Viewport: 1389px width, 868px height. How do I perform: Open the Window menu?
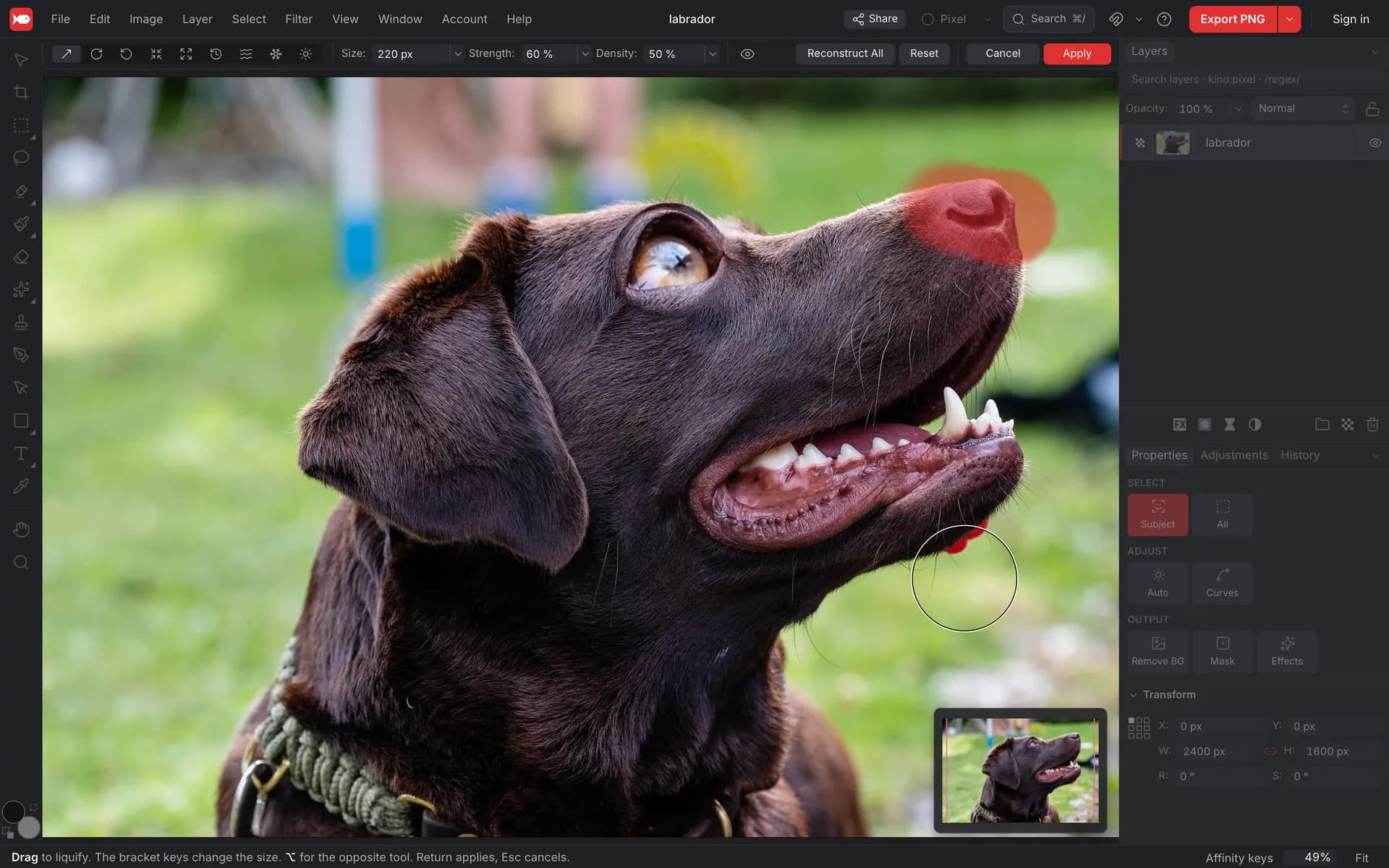[400, 19]
